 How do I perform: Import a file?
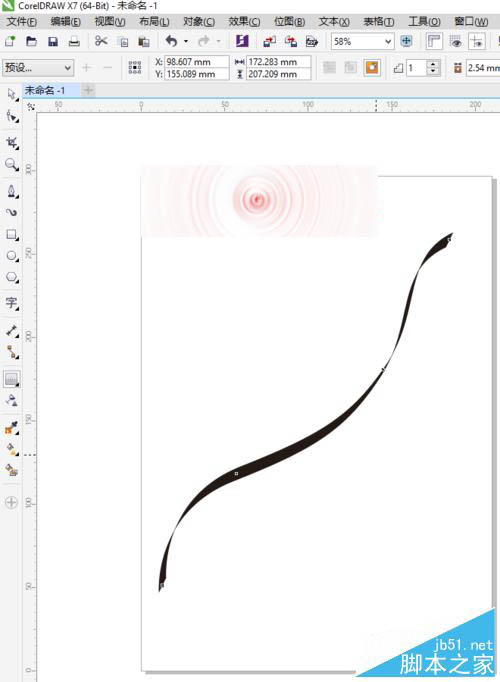tap(270, 42)
